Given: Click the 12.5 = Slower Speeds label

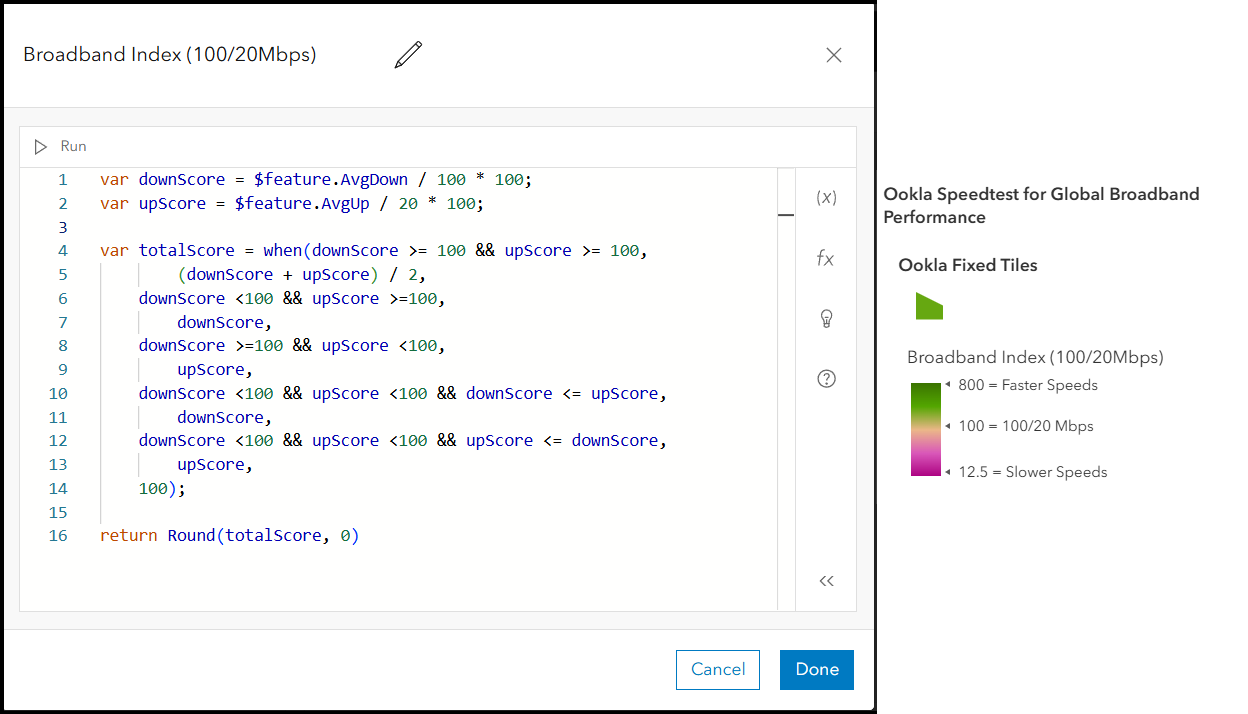Looking at the screenshot, I should point(1032,472).
